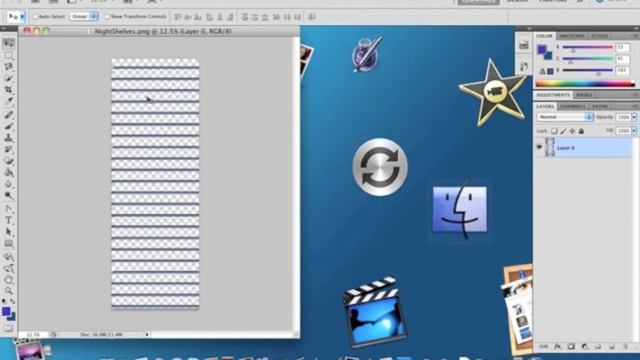The image size is (640, 360).
Task: Toggle Lock all padlock icon
Action: tap(581, 131)
